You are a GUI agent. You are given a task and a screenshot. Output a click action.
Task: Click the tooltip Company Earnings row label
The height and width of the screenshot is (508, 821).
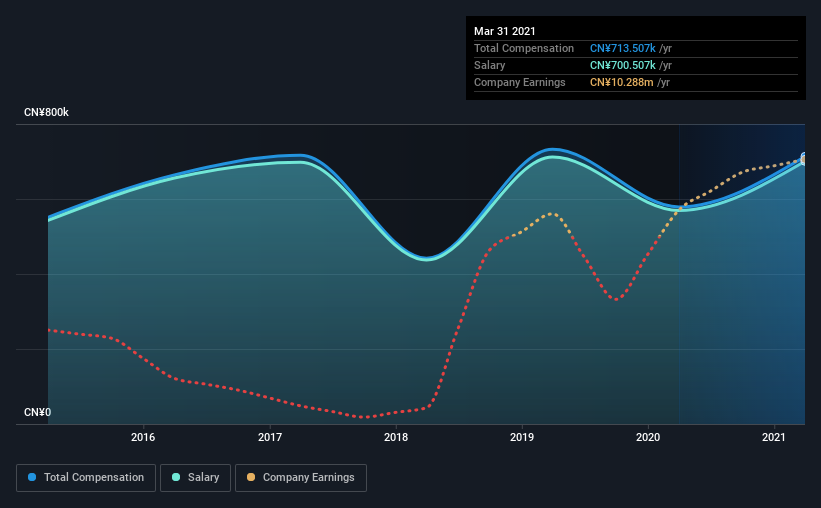click(x=519, y=82)
